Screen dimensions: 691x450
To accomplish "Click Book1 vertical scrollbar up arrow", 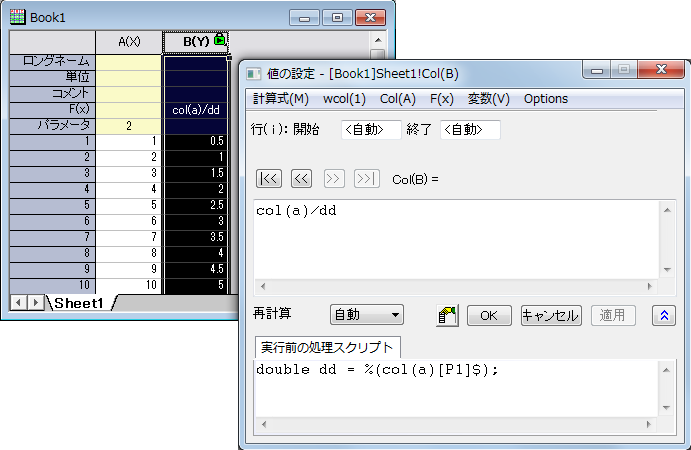I will coord(378,40).
